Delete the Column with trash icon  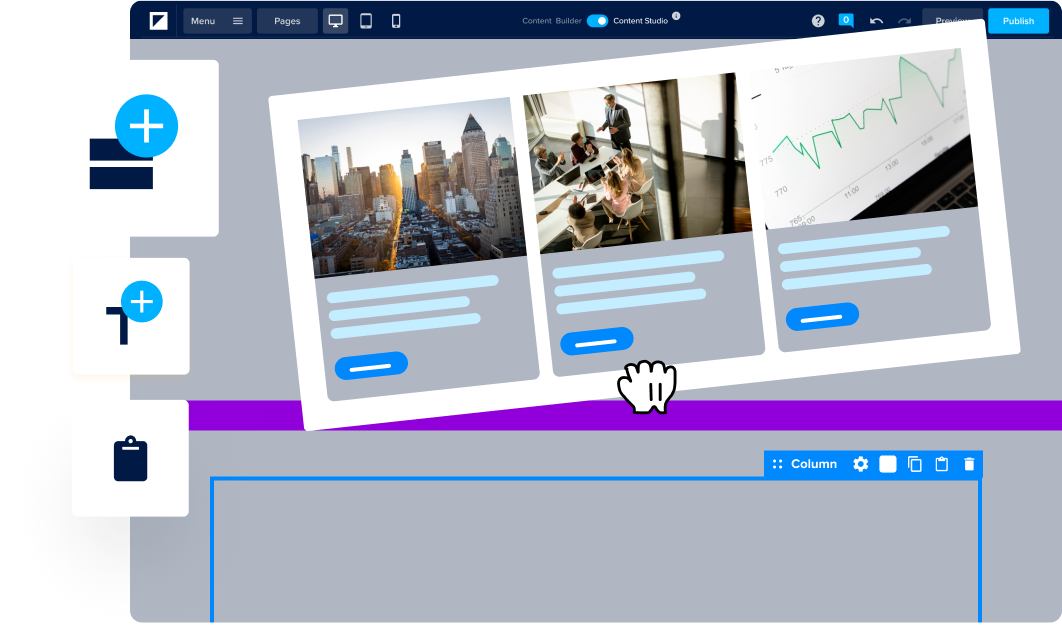969,464
